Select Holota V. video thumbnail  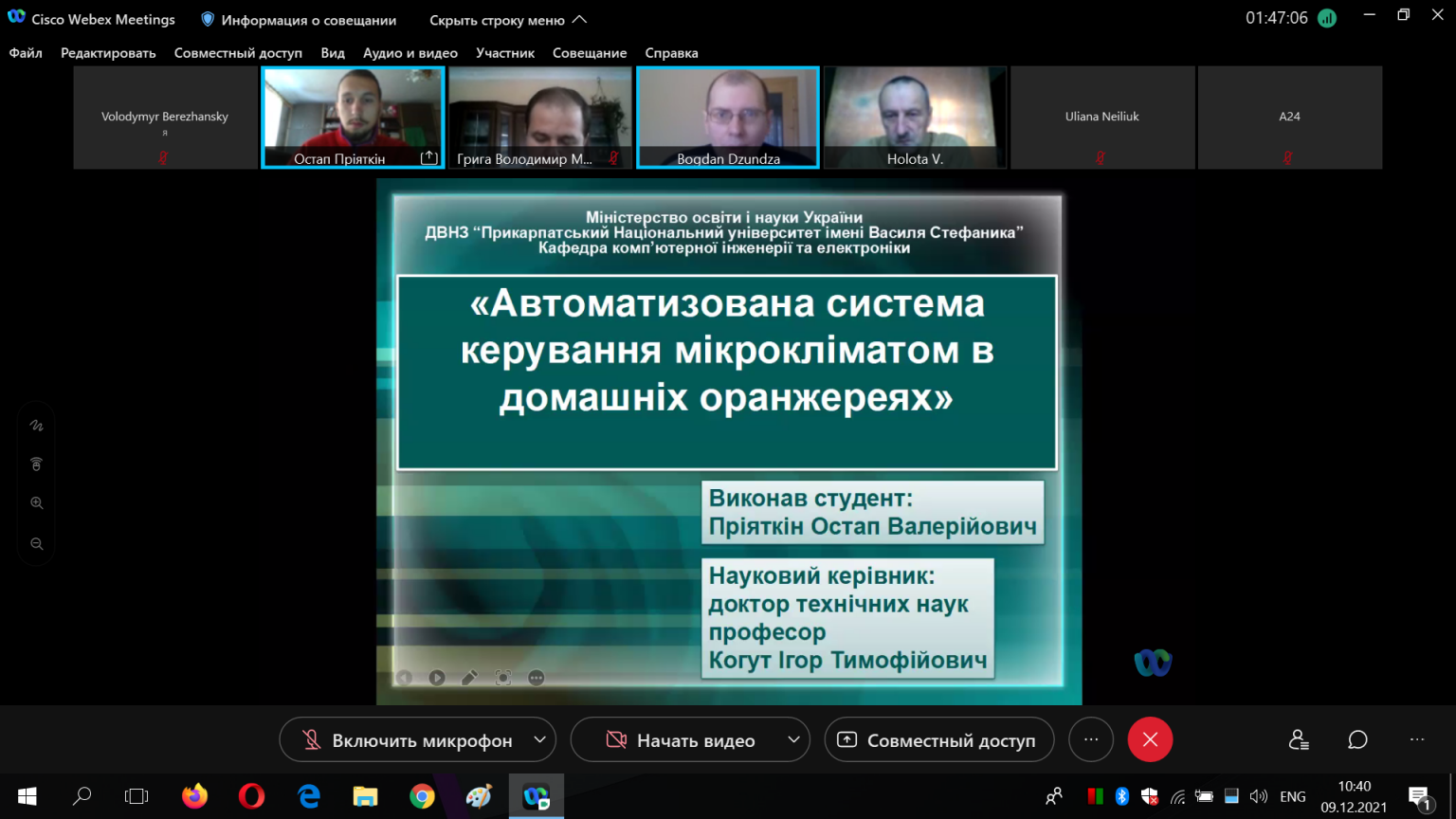coord(915,118)
